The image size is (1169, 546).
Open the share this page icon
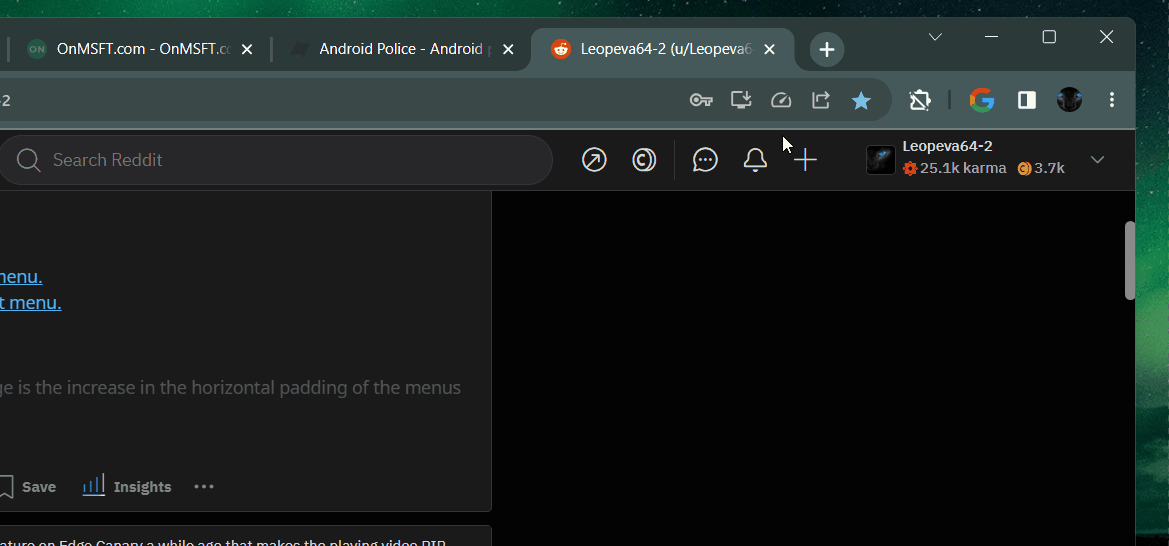coord(821,100)
